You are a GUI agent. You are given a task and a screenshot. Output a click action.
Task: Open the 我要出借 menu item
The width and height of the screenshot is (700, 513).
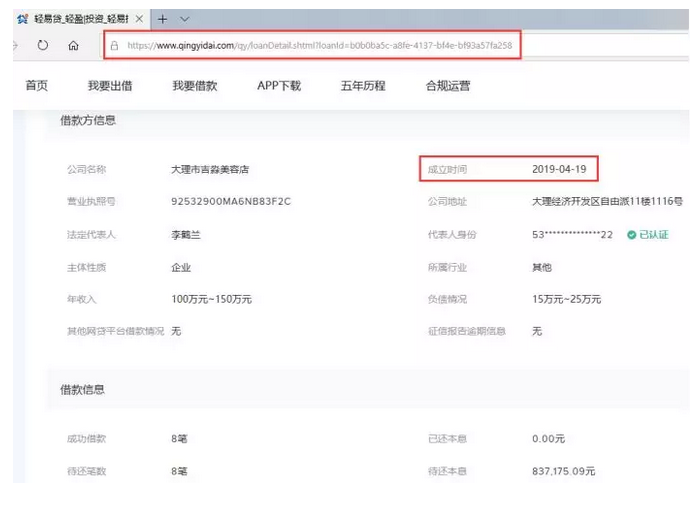[110, 85]
